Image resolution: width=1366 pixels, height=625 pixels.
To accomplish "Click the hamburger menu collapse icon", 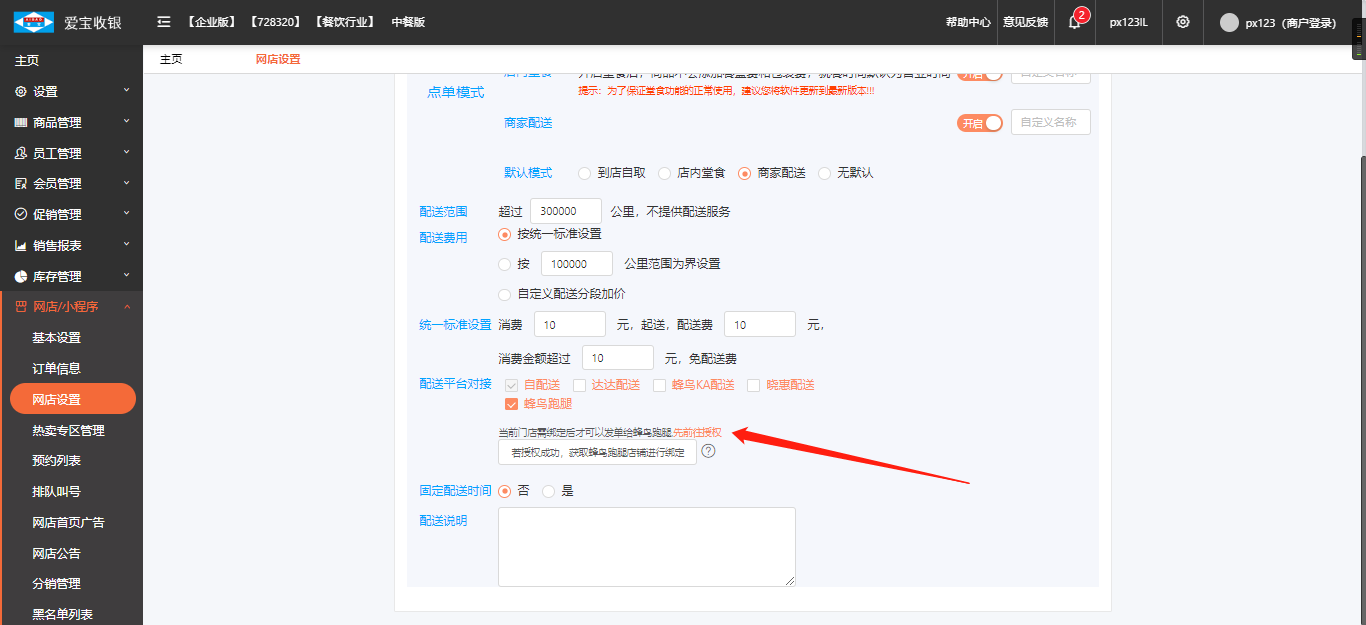I will 164,22.
